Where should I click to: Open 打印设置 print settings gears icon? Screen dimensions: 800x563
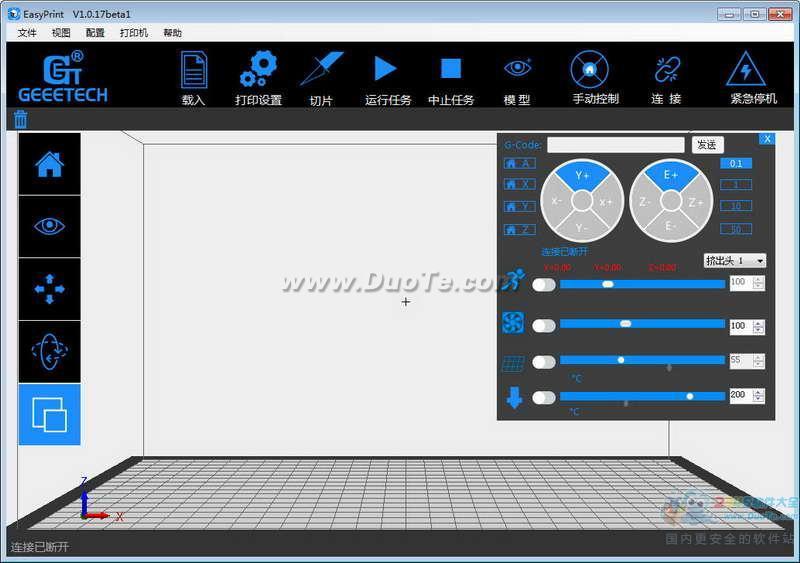point(258,70)
